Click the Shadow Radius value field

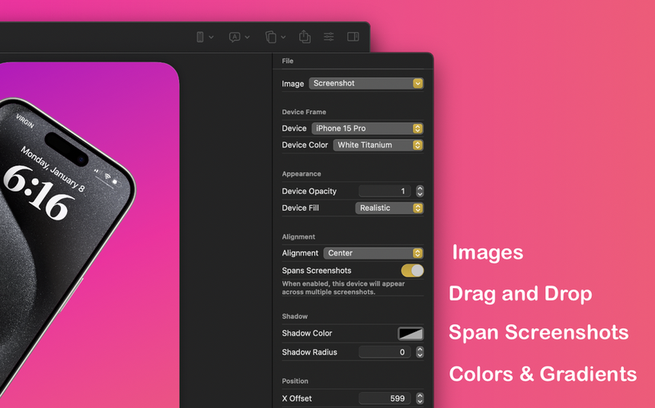click(x=385, y=352)
